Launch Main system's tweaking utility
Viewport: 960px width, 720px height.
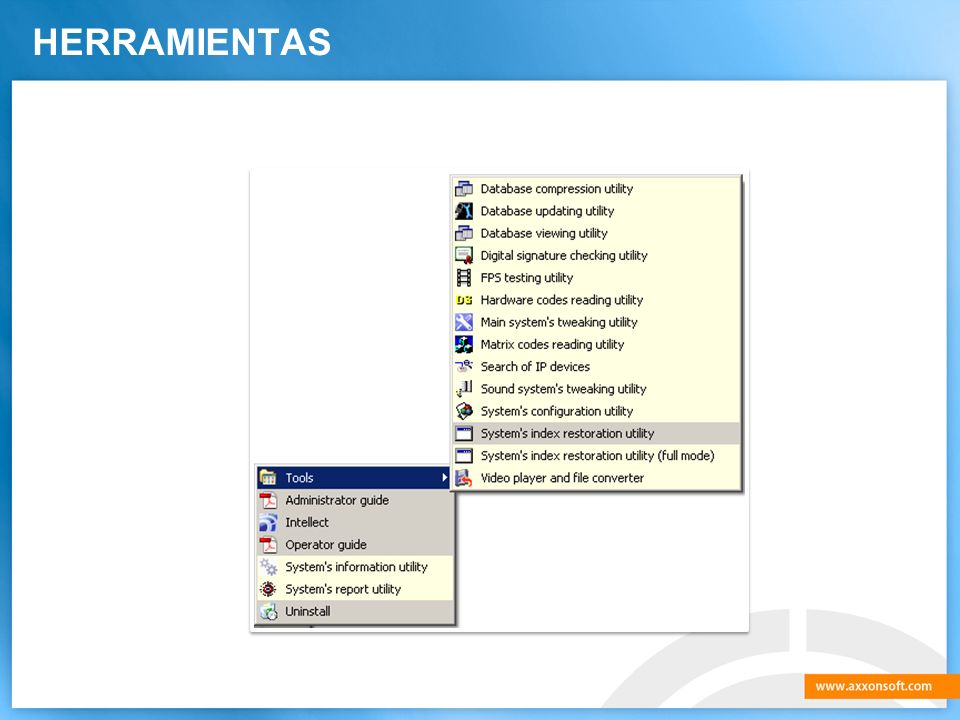point(596,322)
